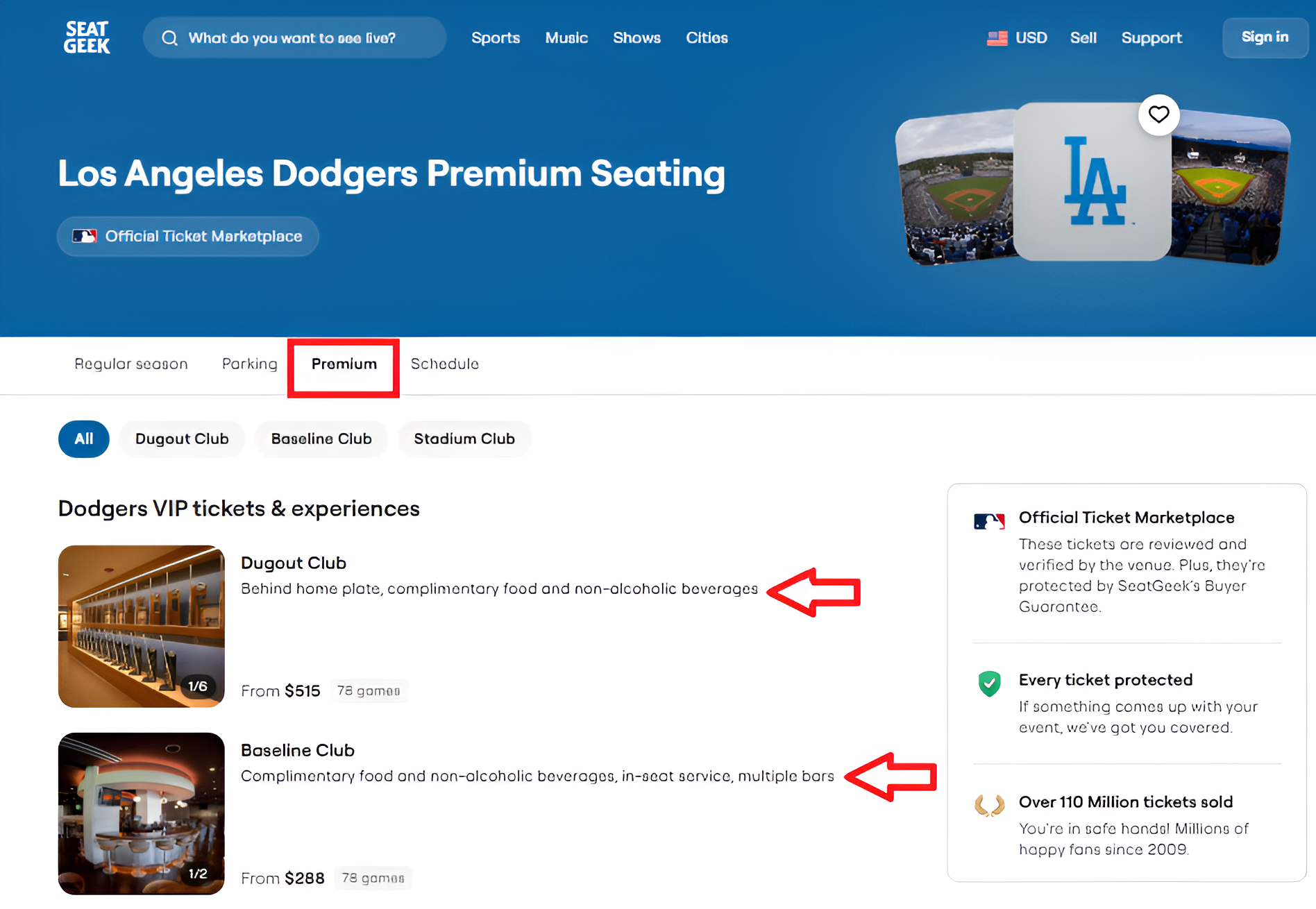The height and width of the screenshot is (909, 1316).
Task: Click the LA Dodgers logo card
Action: point(1092,182)
